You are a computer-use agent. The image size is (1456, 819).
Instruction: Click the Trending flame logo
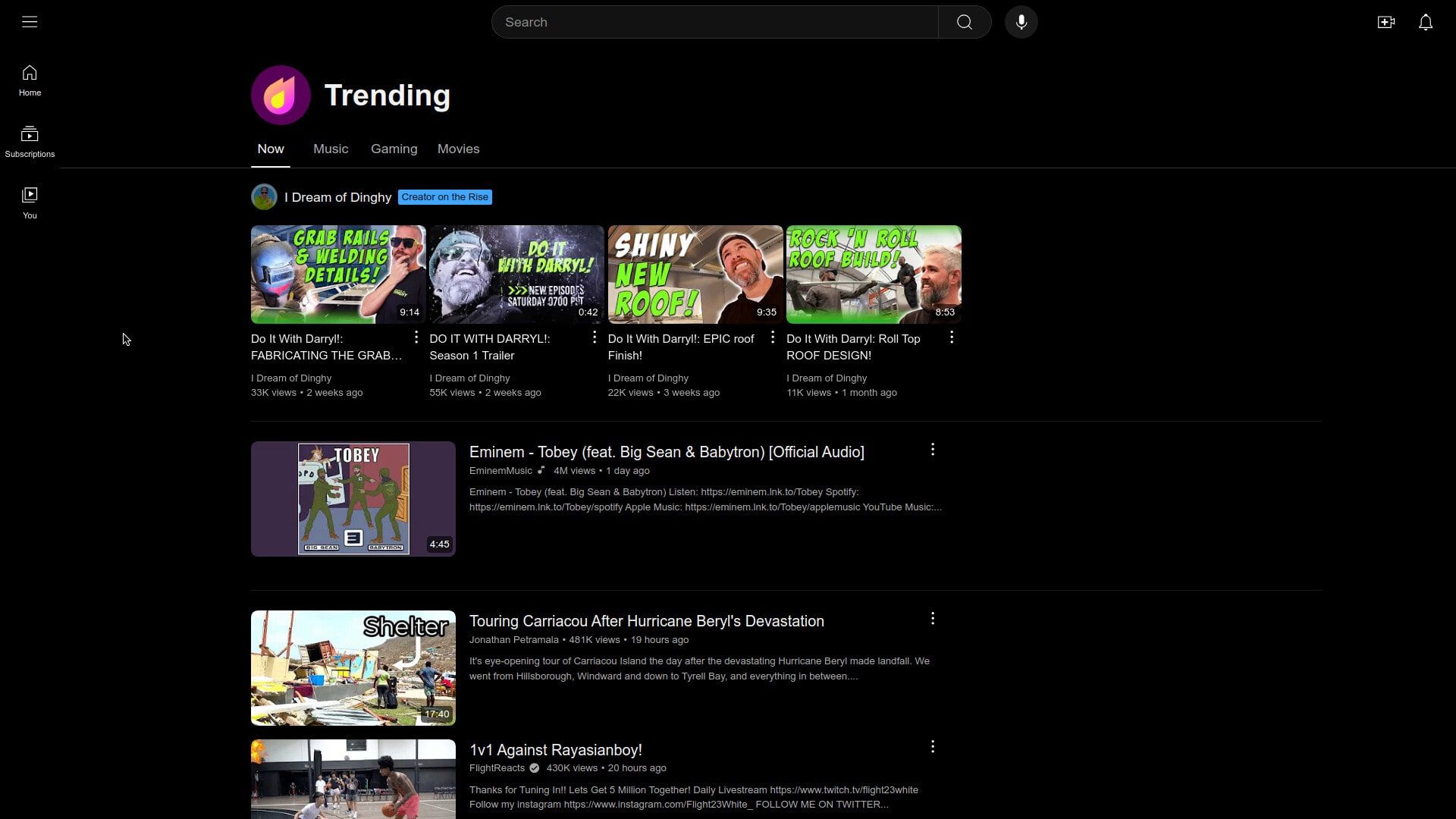tap(281, 95)
